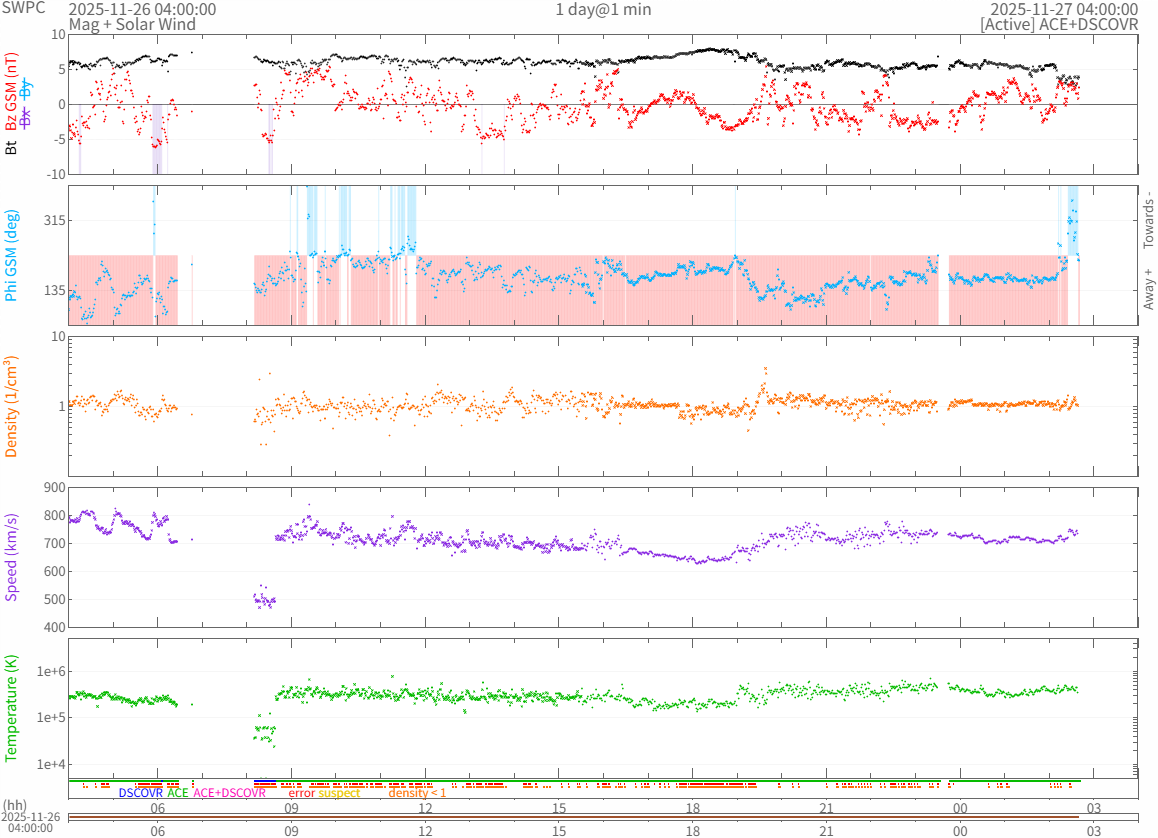The width and height of the screenshot is (1158, 838).
Task: Click the yellow 'suspect' legend entry
Action: pyautogui.click(x=339, y=793)
